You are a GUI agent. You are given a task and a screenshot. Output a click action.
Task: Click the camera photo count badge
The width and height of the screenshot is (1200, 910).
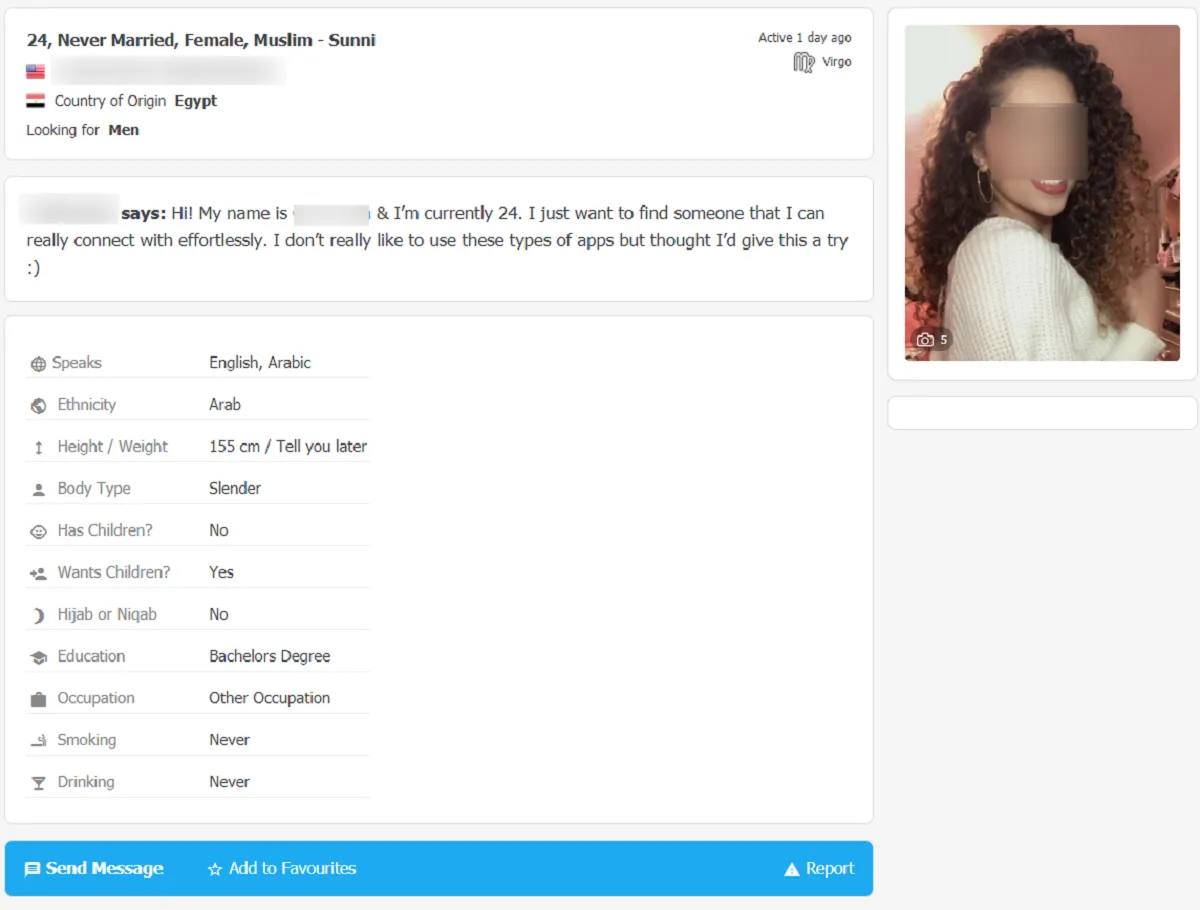point(931,340)
